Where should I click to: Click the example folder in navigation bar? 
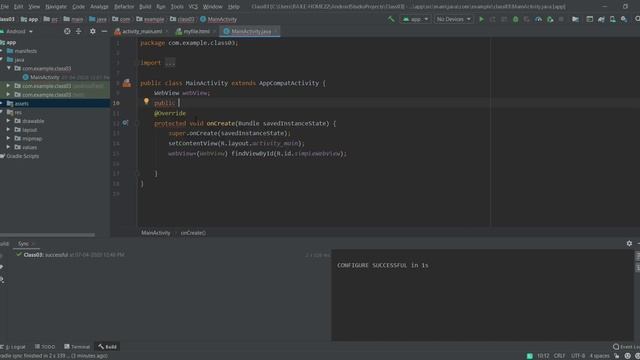(x=150, y=19)
